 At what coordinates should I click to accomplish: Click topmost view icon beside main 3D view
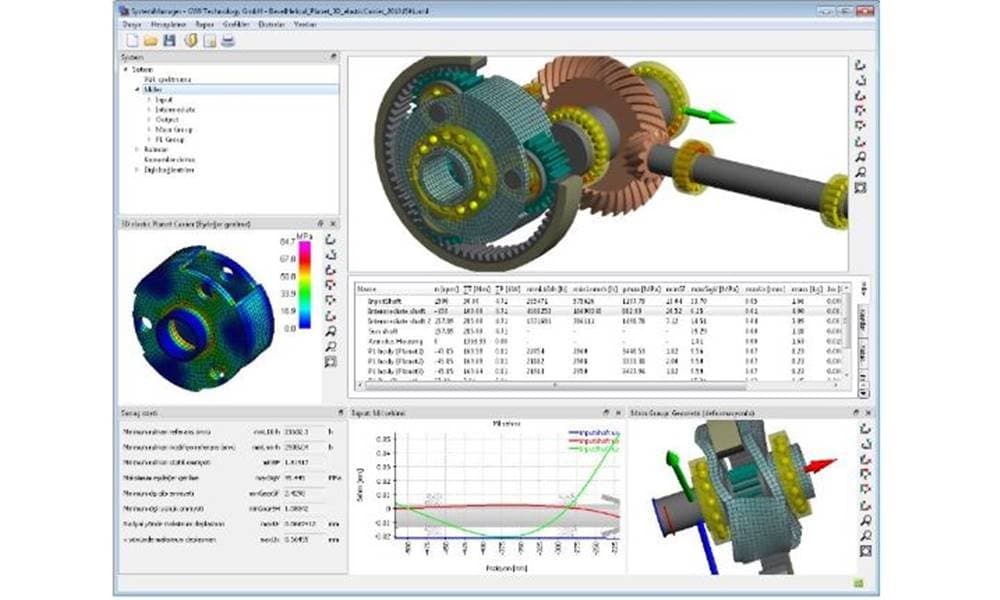pyautogui.click(x=860, y=66)
